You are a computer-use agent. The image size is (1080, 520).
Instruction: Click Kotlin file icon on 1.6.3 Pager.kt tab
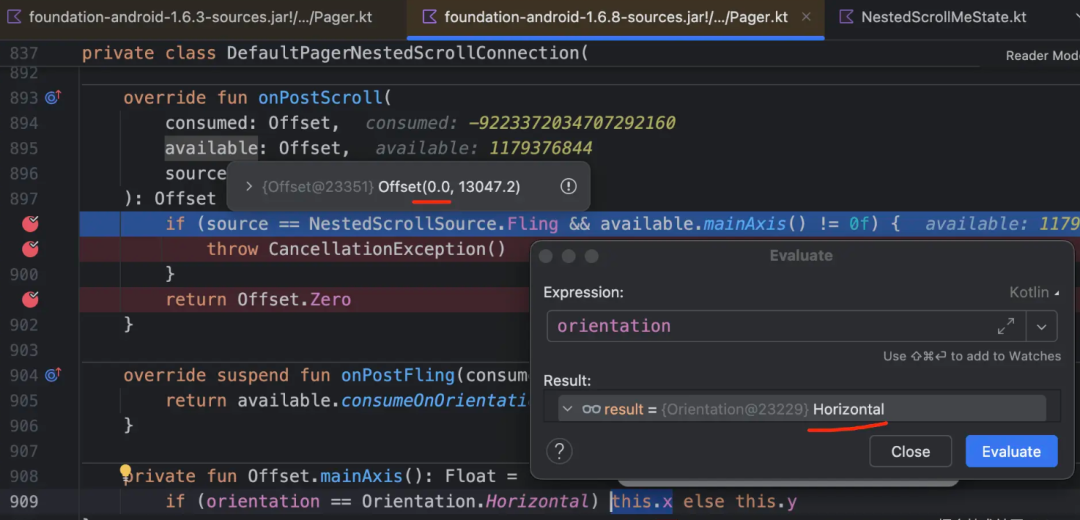tap(14, 17)
